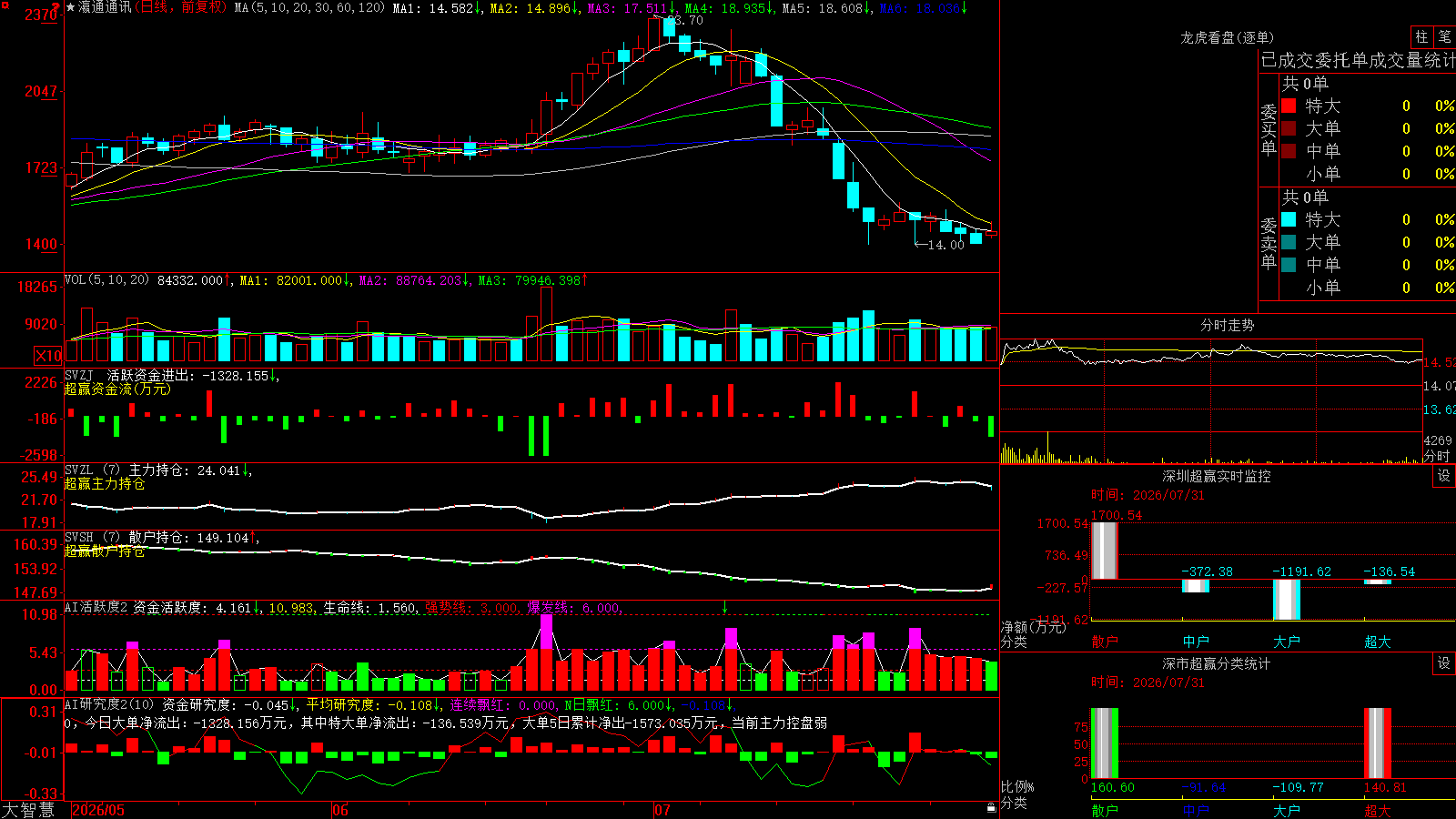Screen dimensions: 1456x819
Task: Open 设 settings for 深圳超赢实时监控
Action: point(1444,476)
